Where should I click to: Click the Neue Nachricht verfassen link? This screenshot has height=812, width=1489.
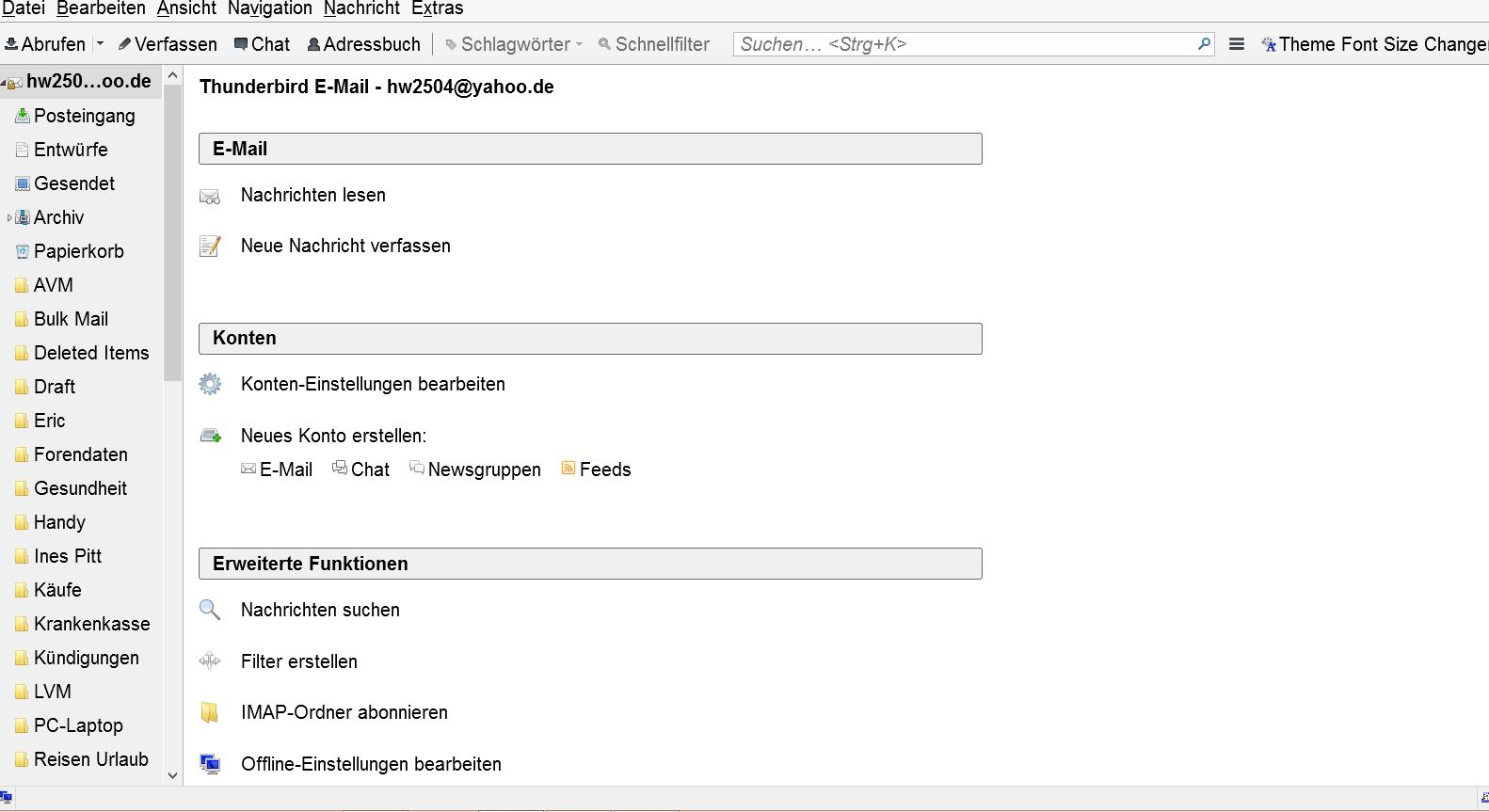point(345,246)
